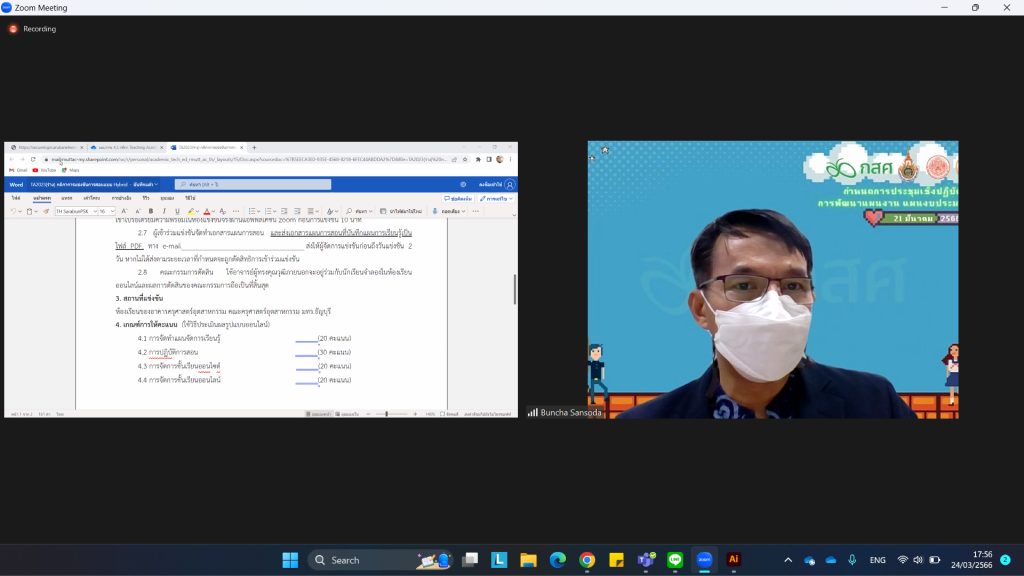The width and height of the screenshot is (1024, 576).
Task: Click the Grow Font icon in shared Word
Action: pos(124,212)
